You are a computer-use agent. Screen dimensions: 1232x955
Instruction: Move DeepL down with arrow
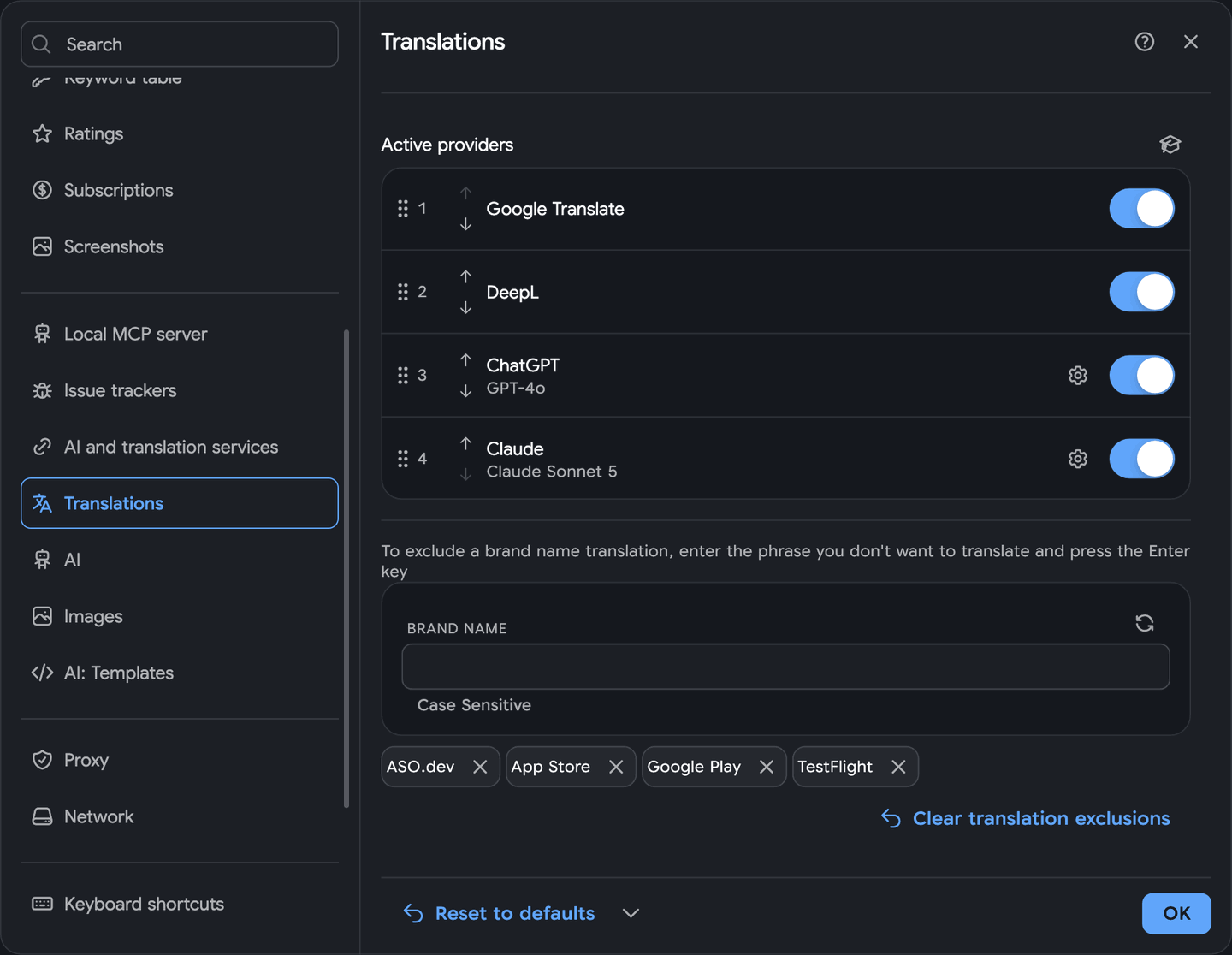[465, 307]
